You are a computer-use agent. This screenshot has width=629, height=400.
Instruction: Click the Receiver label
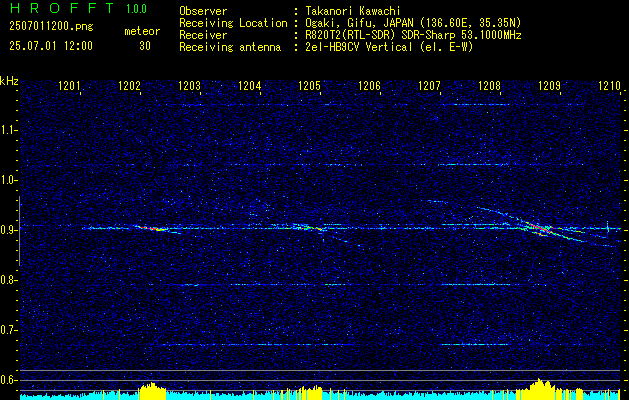203,35
